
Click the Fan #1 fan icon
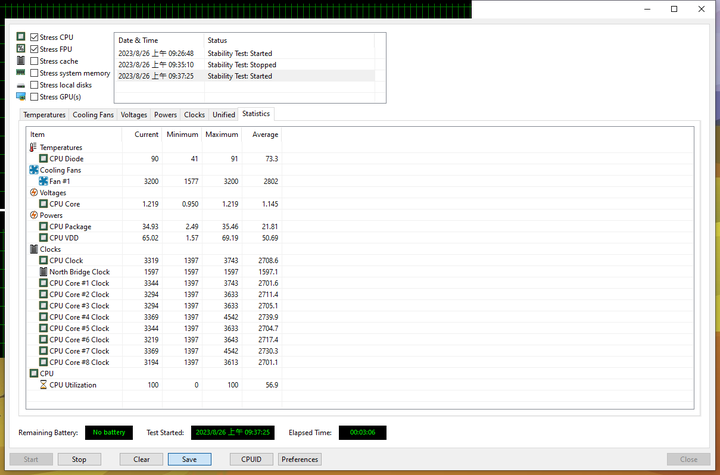click(43, 181)
